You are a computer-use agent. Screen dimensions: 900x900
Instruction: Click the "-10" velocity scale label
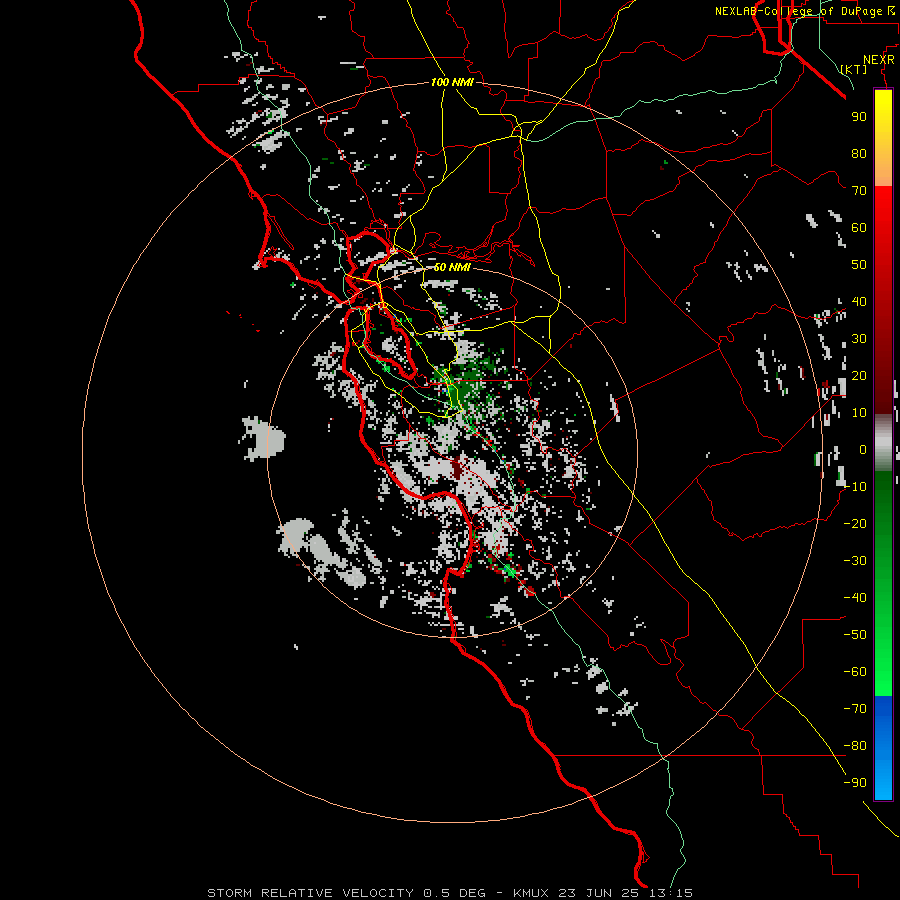855,487
